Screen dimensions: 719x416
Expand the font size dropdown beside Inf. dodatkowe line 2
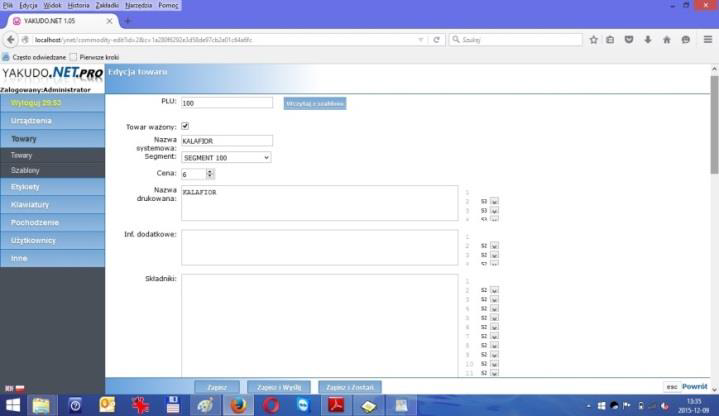point(495,245)
